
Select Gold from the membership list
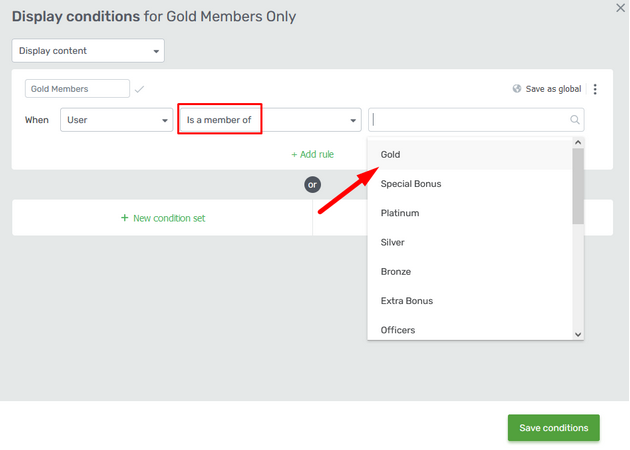[470, 154]
